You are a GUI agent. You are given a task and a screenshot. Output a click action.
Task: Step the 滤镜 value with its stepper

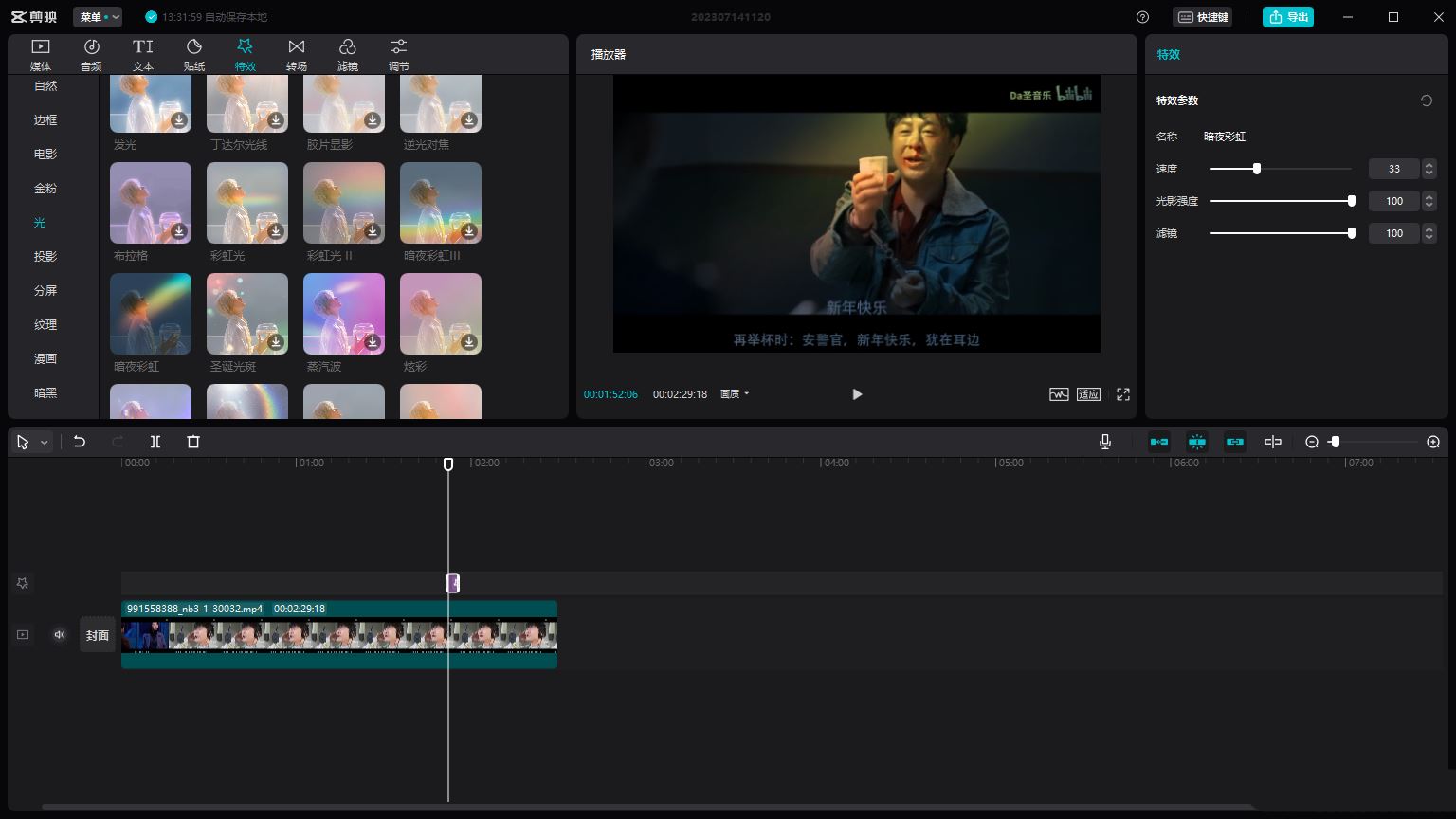pyautogui.click(x=1429, y=233)
